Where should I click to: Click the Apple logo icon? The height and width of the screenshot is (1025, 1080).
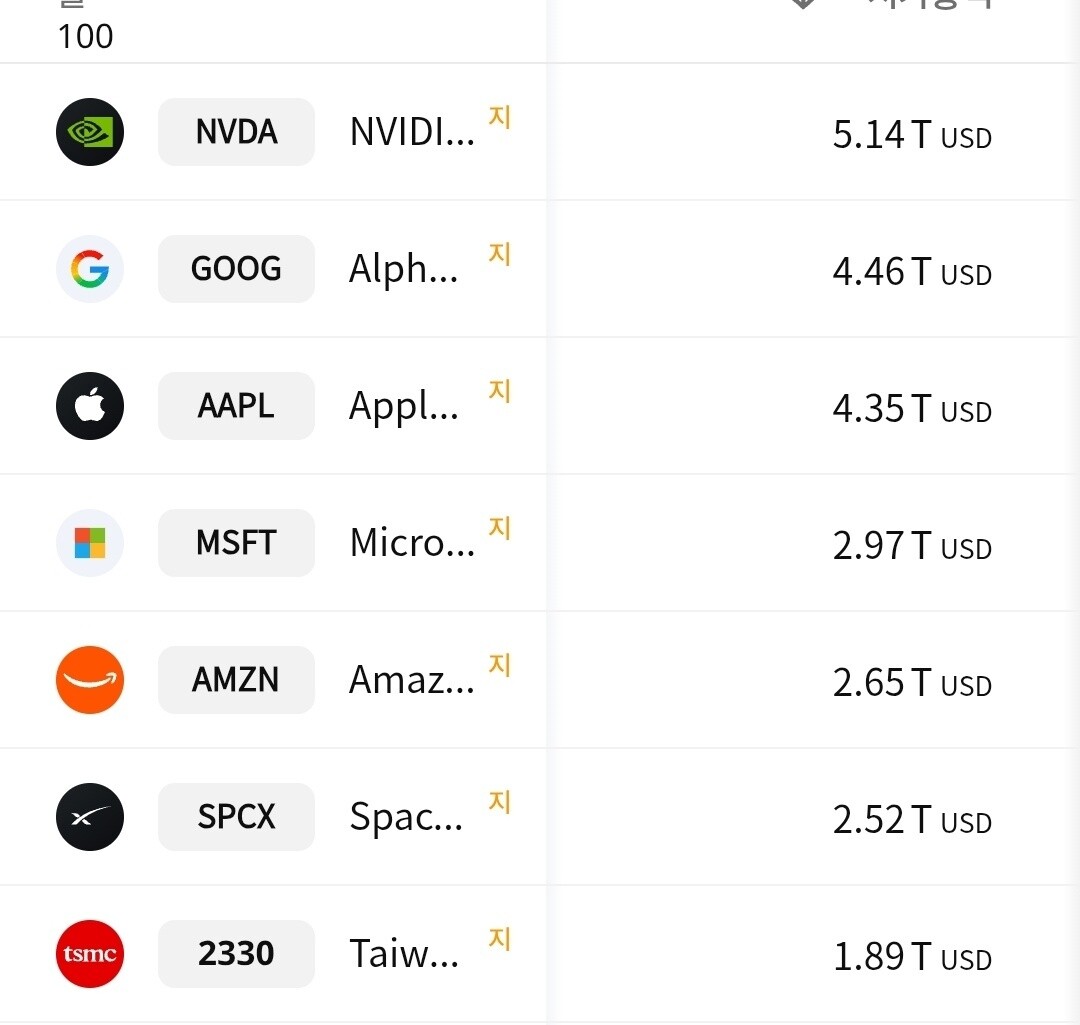point(90,406)
